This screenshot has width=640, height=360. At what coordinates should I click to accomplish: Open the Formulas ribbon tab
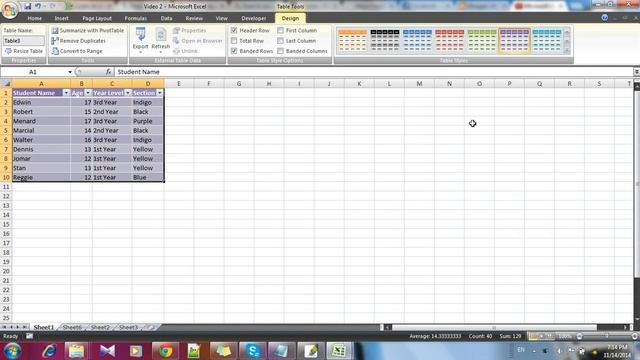click(136, 18)
